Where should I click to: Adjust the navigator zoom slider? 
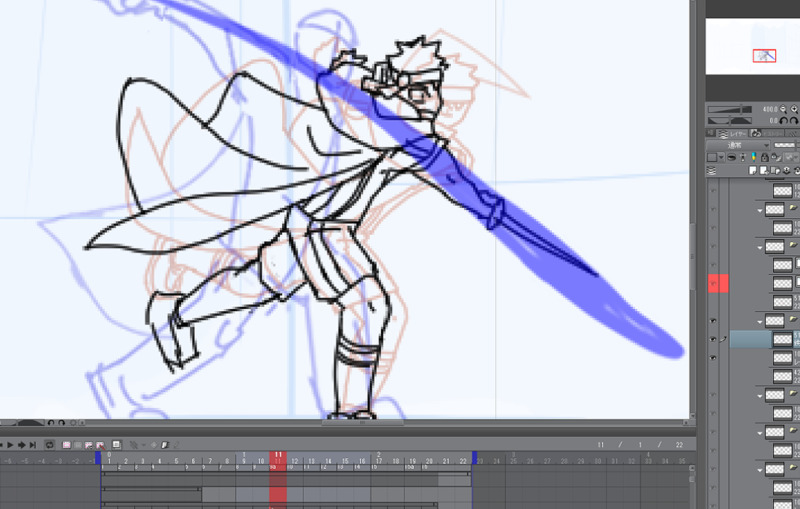pyautogui.click(x=730, y=109)
